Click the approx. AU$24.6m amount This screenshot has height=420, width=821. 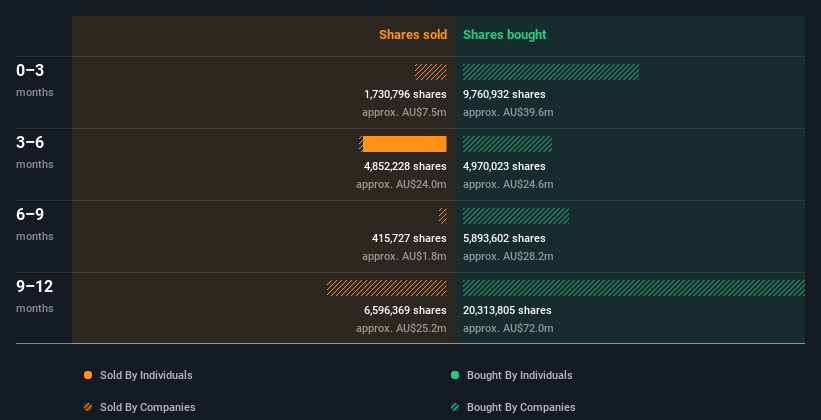[508, 184]
